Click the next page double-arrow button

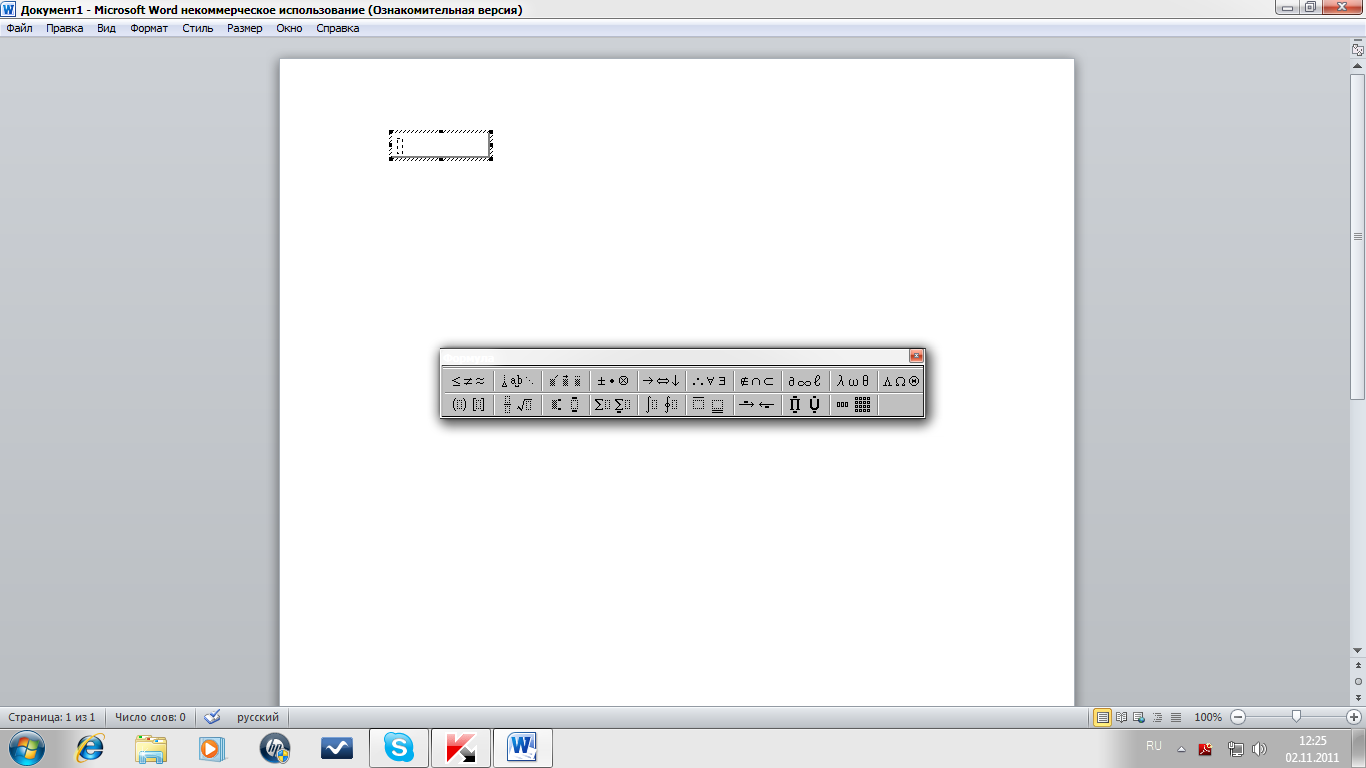pos(1358,696)
